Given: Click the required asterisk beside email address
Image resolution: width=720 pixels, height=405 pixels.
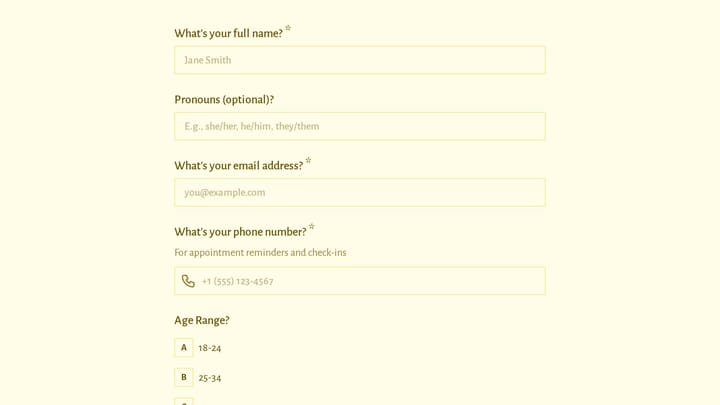Looking at the screenshot, I should pyautogui.click(x=308, y=161).
